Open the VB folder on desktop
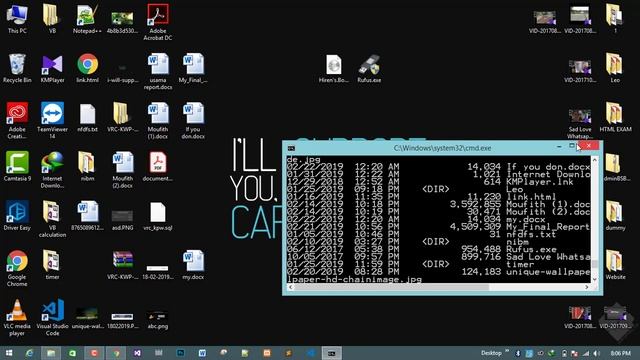This screenshot has height=360, width=640. (x=52, y=19)
